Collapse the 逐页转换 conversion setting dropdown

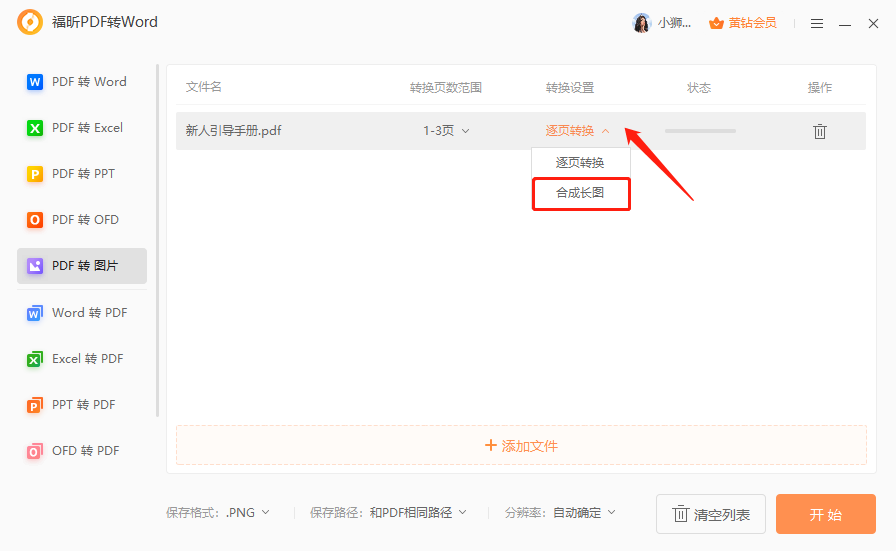(578, 131)
